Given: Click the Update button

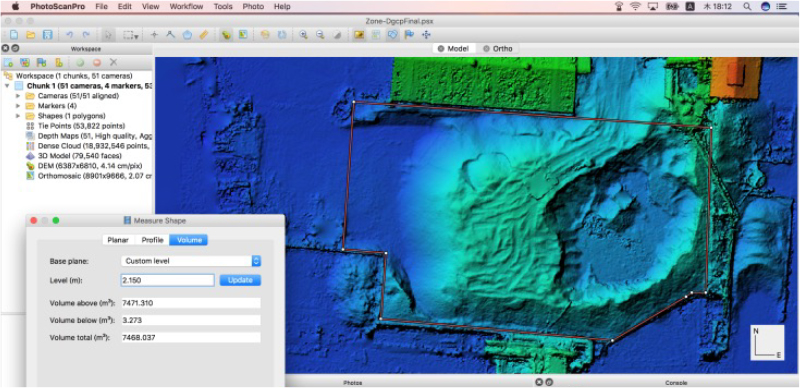Looking at the screenshot, I should [x=240, y=280].
